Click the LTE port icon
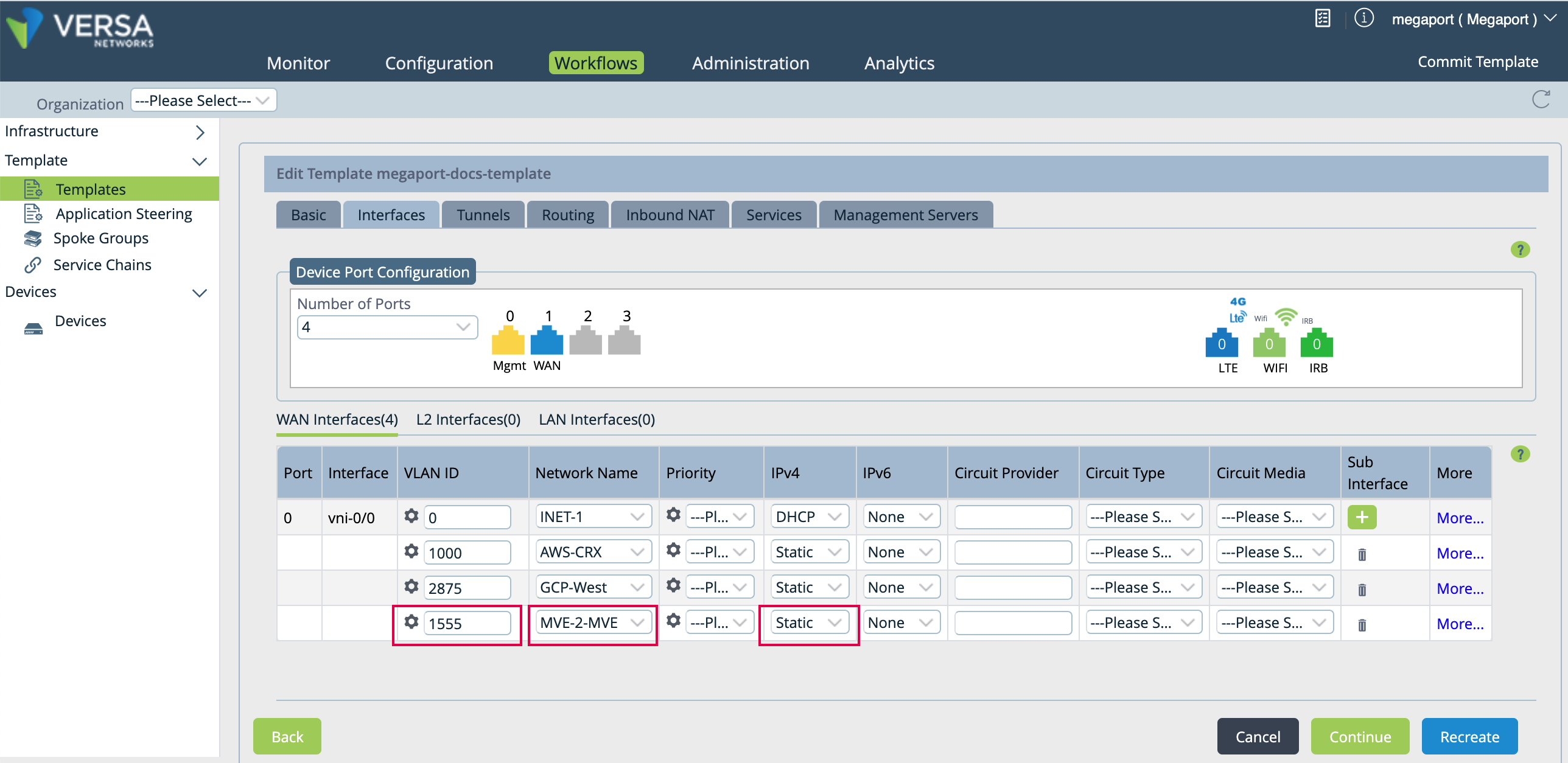The image size is (1568, 763). tap(1221, 343)
